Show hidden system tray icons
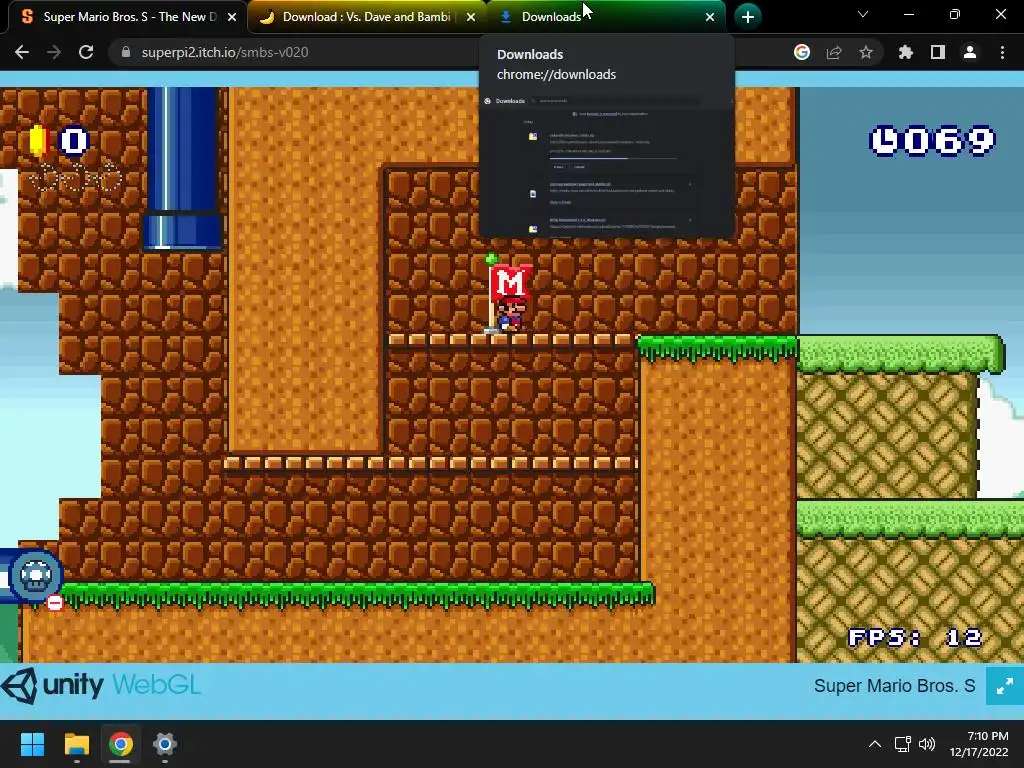This screenshot has height=768, width=1024. [x=875, y=744]
